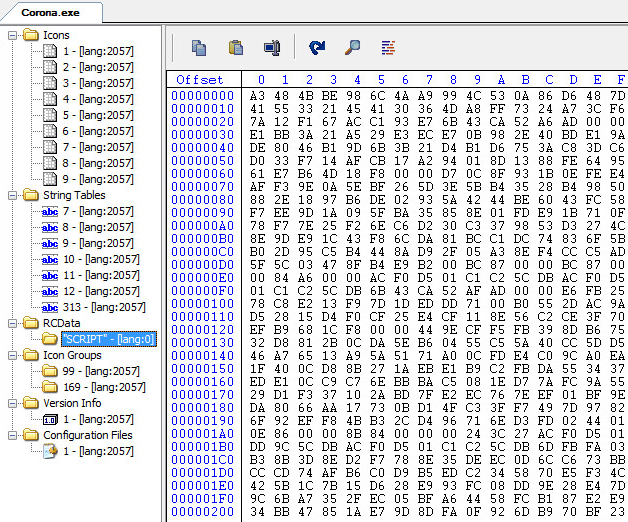Image resolution: width=628 pixels, height=522 pixels.
Task: Collapse the RCData tree node
Action: pyautogui.click(x=13, y=323)
